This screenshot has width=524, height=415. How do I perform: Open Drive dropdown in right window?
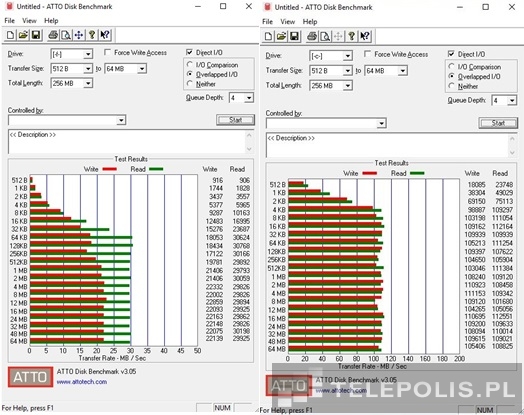click(x=348, y=56)
